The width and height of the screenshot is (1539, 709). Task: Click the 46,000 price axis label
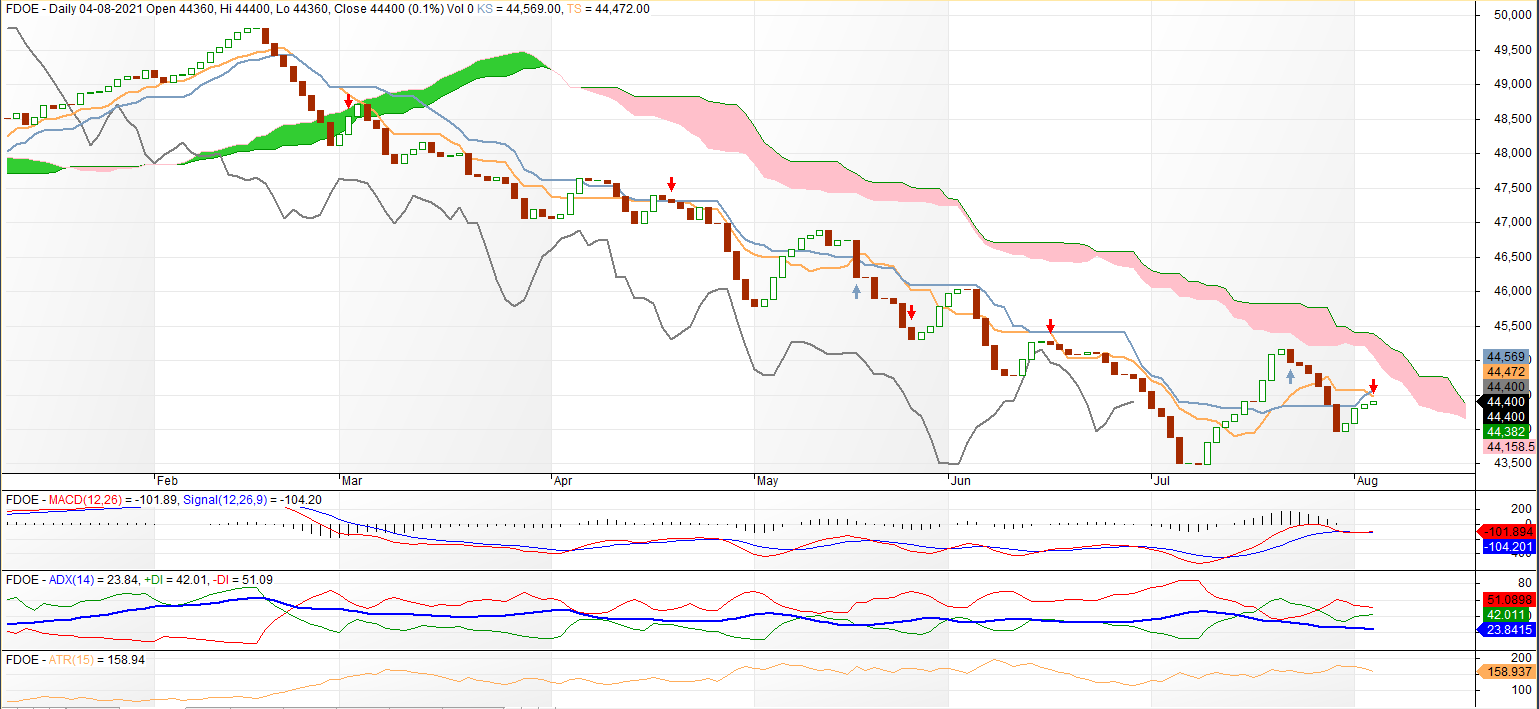click(x=1512, y=291)
